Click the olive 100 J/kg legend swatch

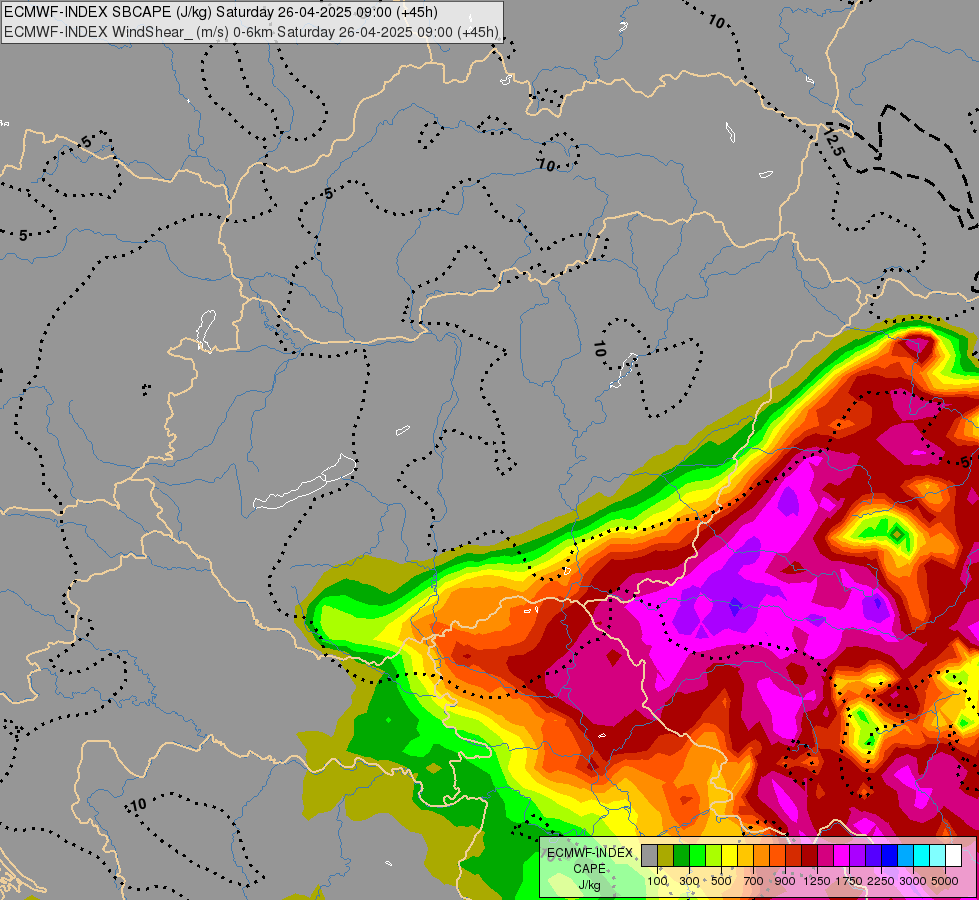pos(666,856)
